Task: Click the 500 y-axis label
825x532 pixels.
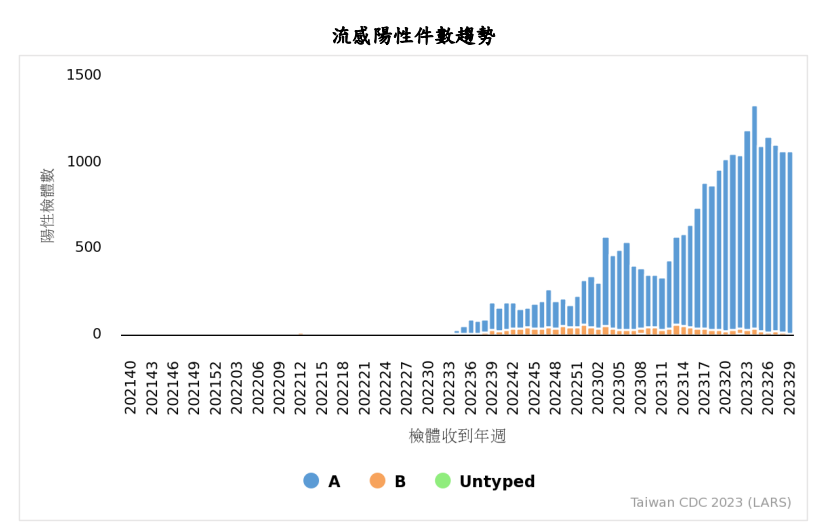Action: tap(88, 248)
